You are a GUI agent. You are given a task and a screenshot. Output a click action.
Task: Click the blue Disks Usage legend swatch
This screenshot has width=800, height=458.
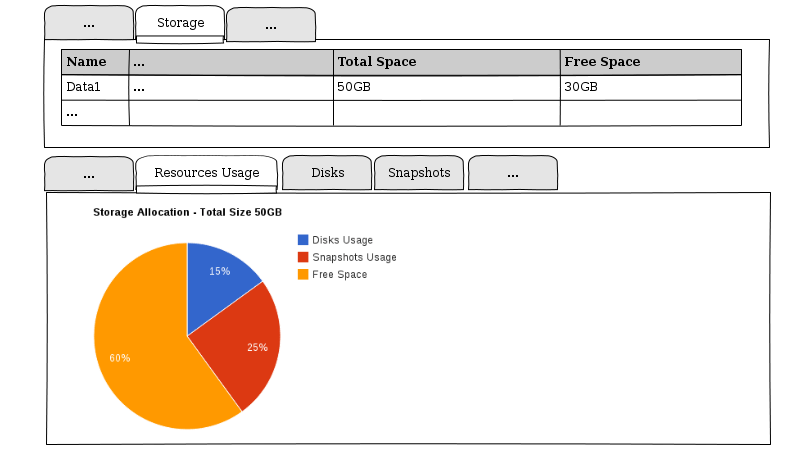(303, 240)
